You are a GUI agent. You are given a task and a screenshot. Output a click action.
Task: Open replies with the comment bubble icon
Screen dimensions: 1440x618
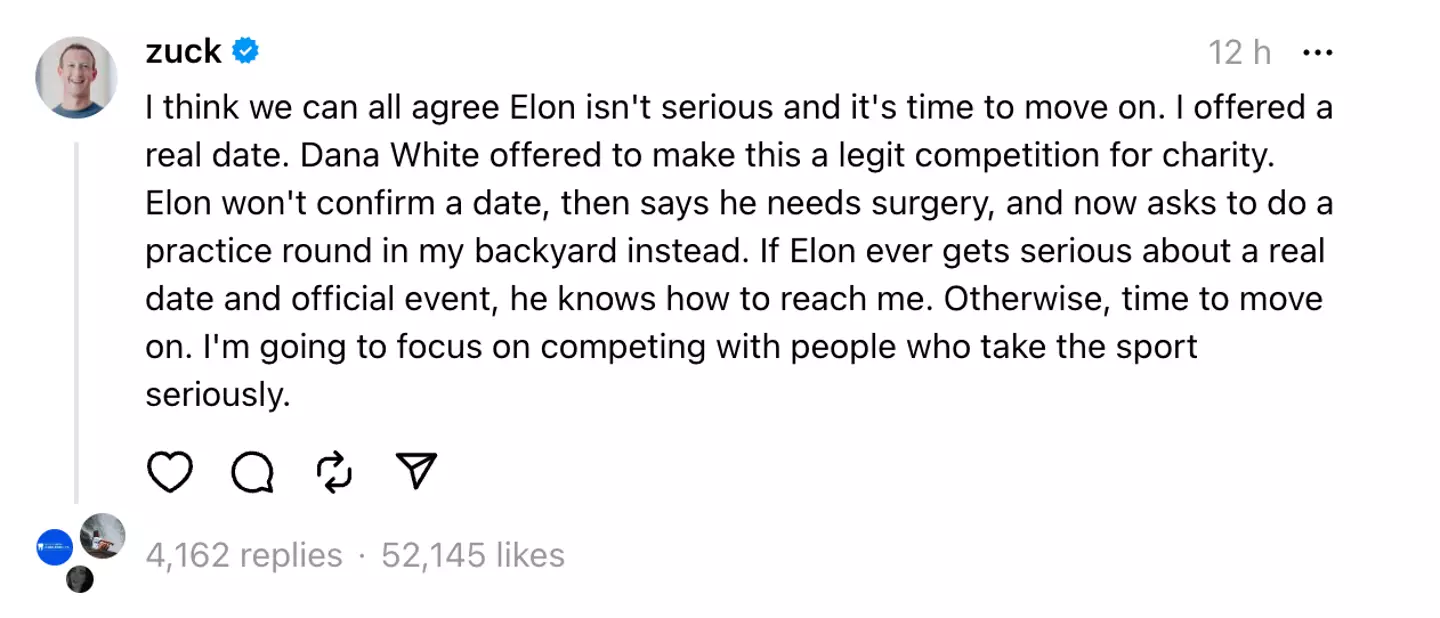252,472
